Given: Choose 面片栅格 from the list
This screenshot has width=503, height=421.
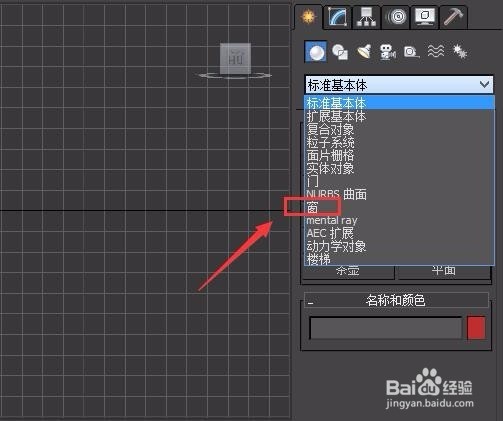Looking at the screenshot, I should click(x=399, y=155).
